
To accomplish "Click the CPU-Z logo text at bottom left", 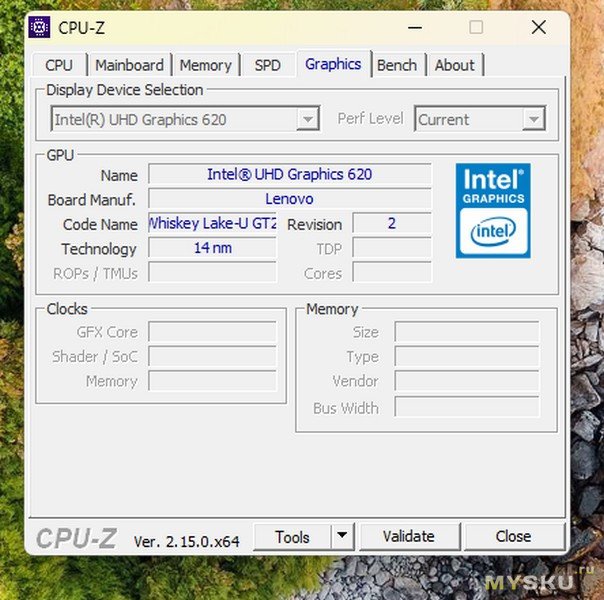I will pyautogui.click(x=76, y=538).
